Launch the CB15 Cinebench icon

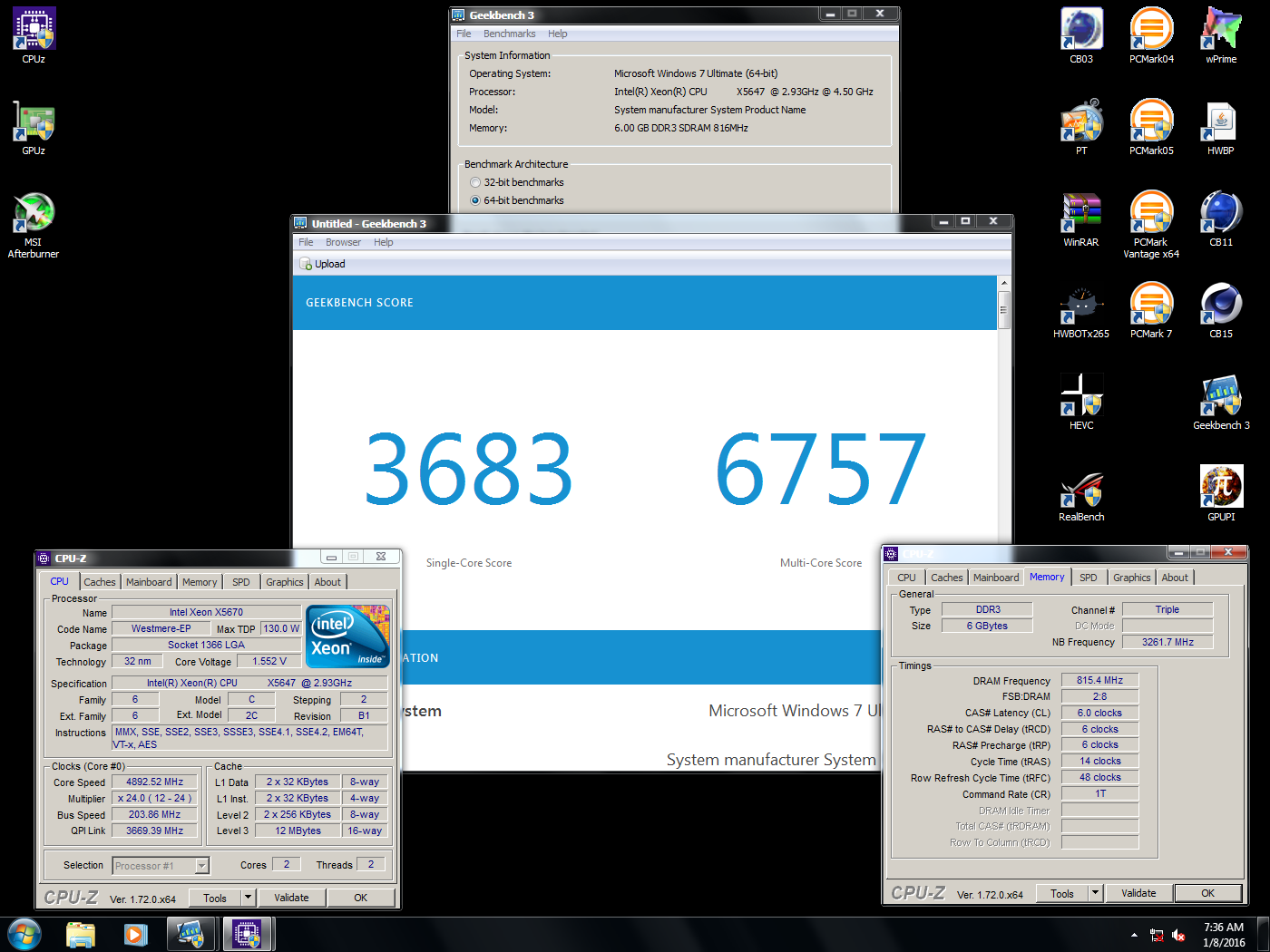point(1221,310)
